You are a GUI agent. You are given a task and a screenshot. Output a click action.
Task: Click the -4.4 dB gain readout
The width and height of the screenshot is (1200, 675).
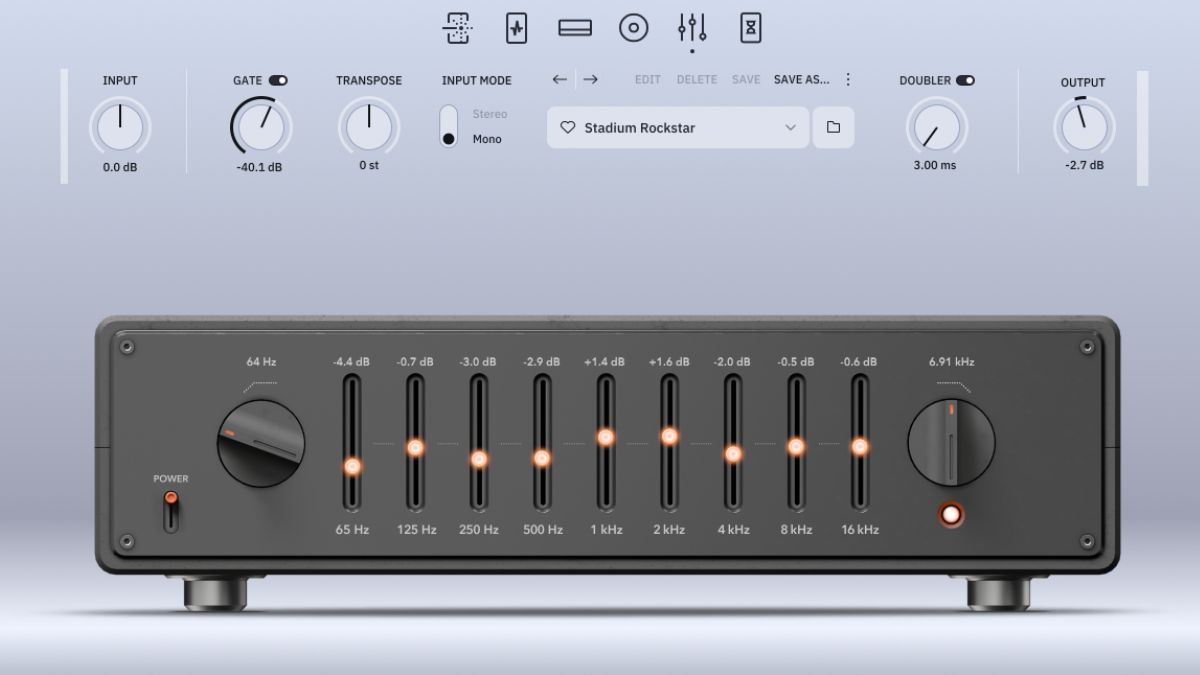click(352, 362)
